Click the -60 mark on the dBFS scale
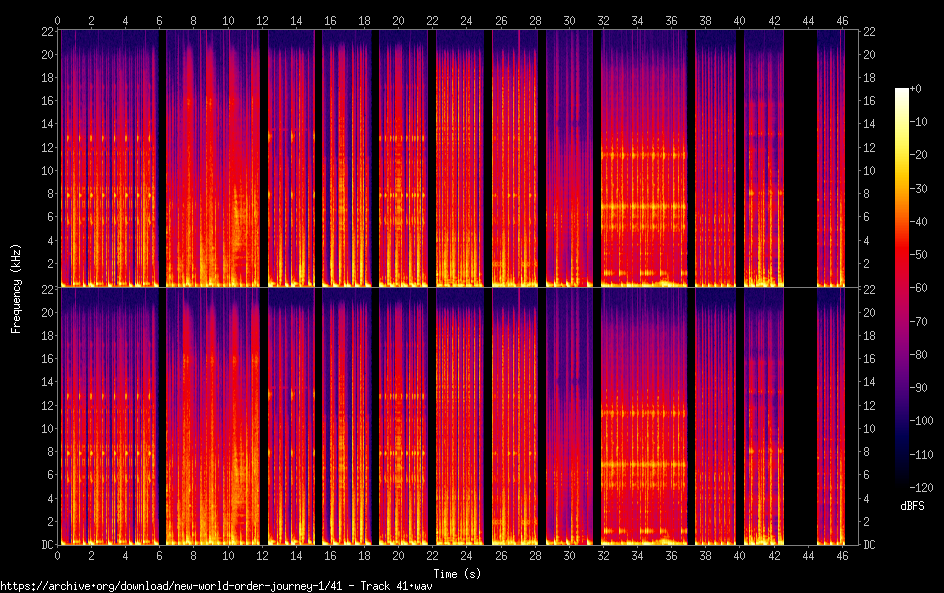The image size is (944, 593). (916, 288)
